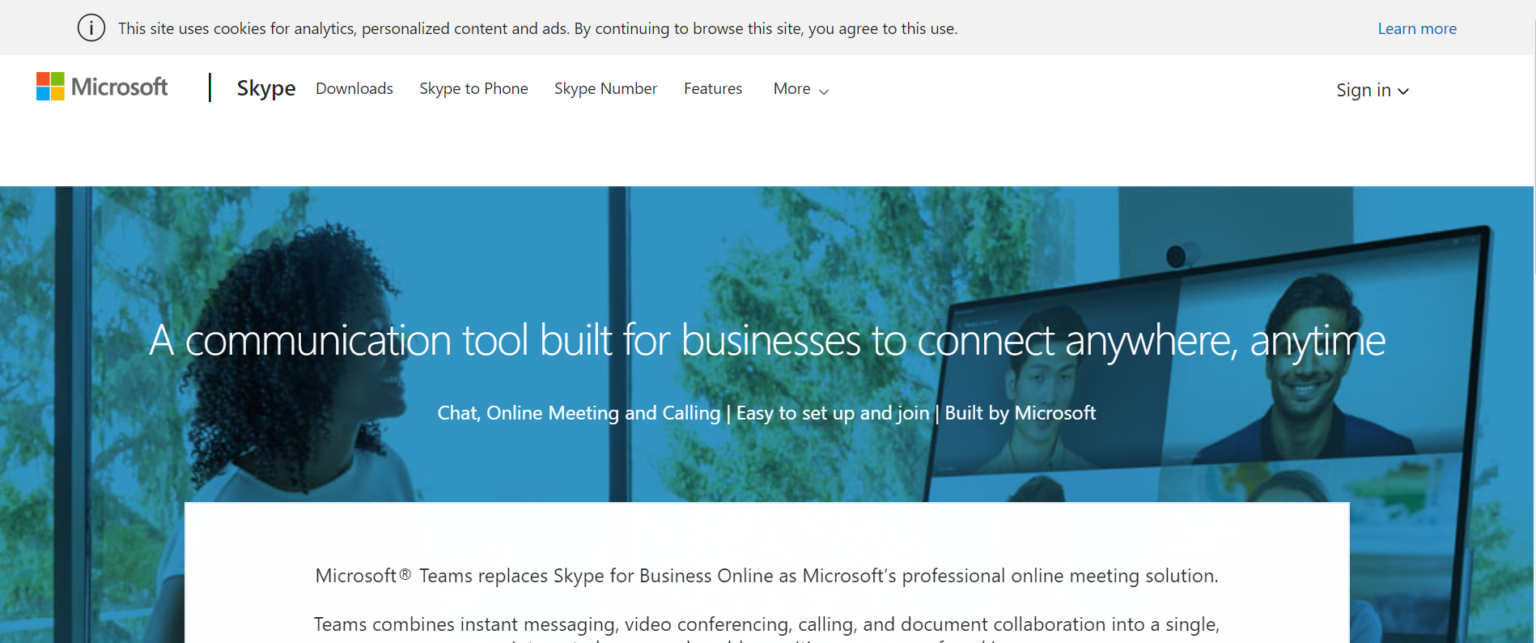Click the headline 'A communication tool built for businesses'
This screenshot has height=643, width=1536.
(767, 341)
